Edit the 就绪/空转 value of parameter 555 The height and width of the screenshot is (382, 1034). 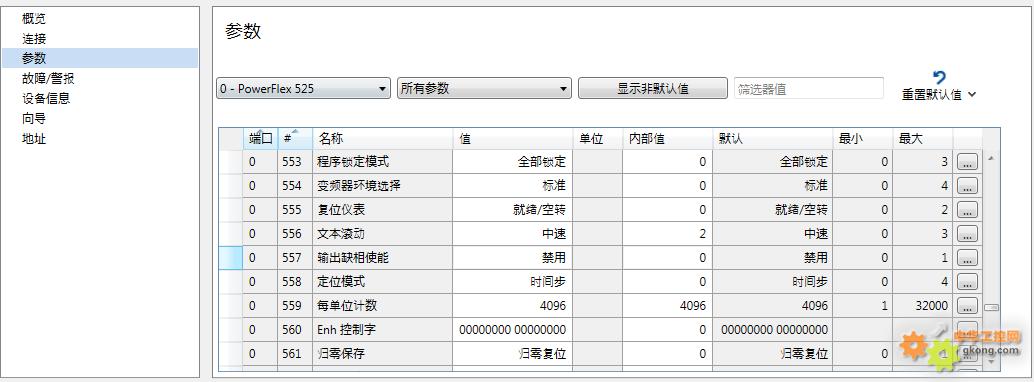point(513,210)
